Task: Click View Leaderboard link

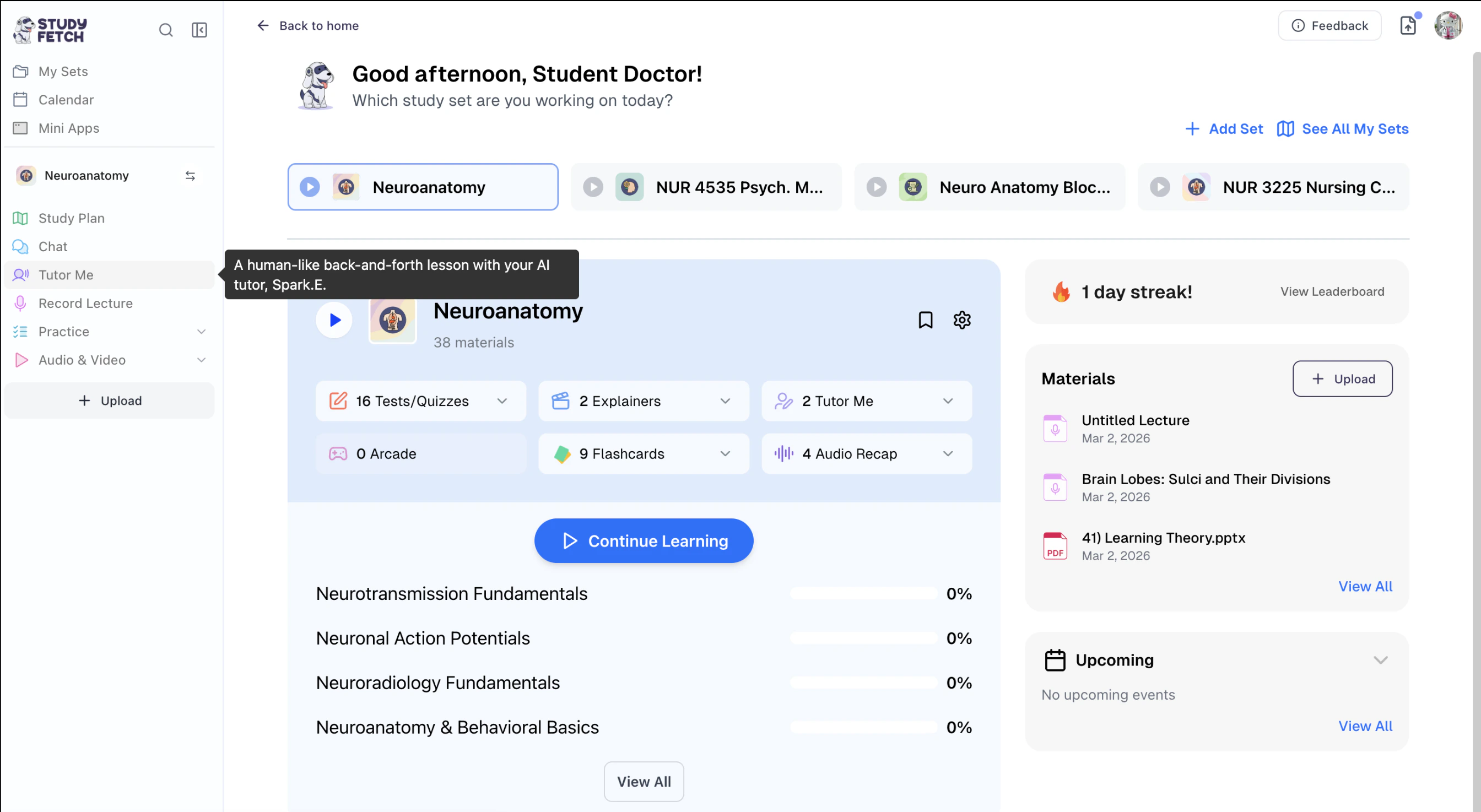Action: 1332,292
